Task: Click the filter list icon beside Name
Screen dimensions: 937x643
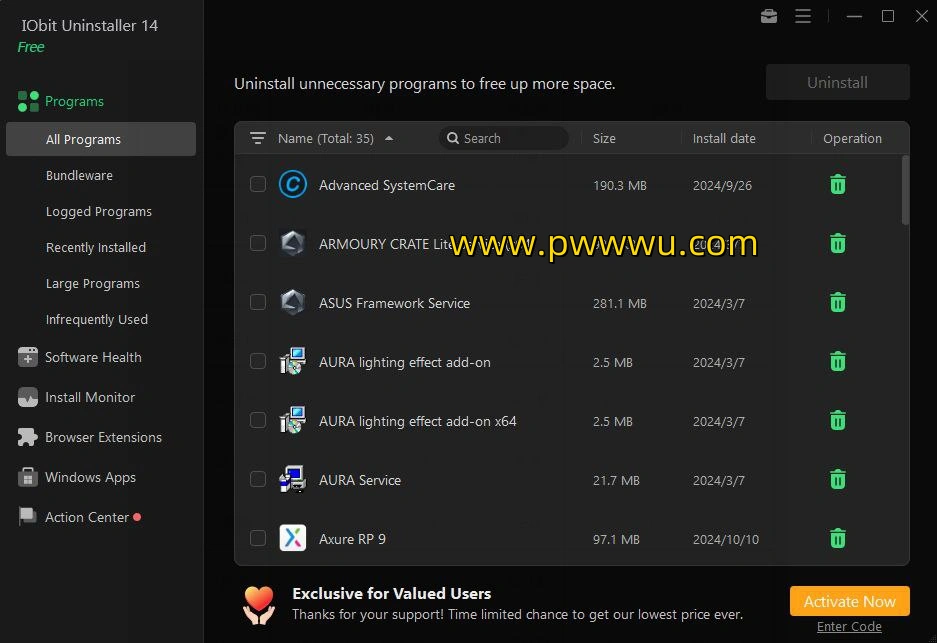Action: [x=258, y=139]
